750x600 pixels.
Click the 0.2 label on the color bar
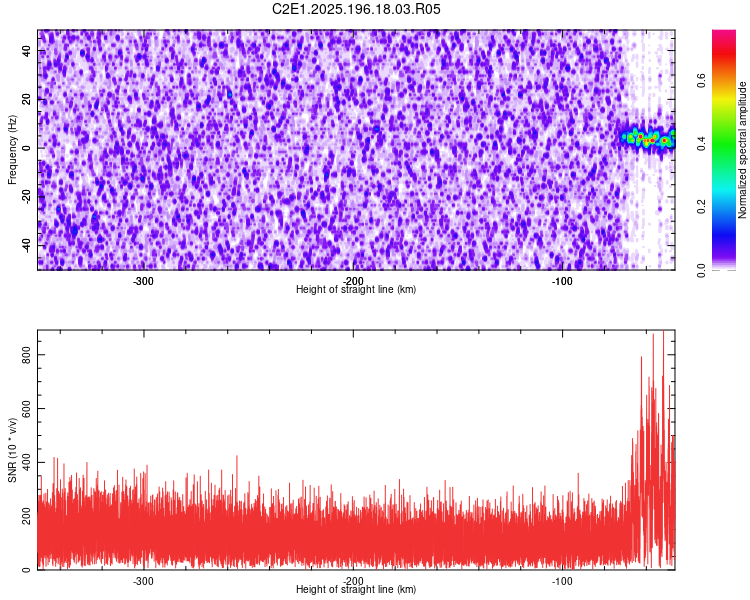click(x=701, y=206)
